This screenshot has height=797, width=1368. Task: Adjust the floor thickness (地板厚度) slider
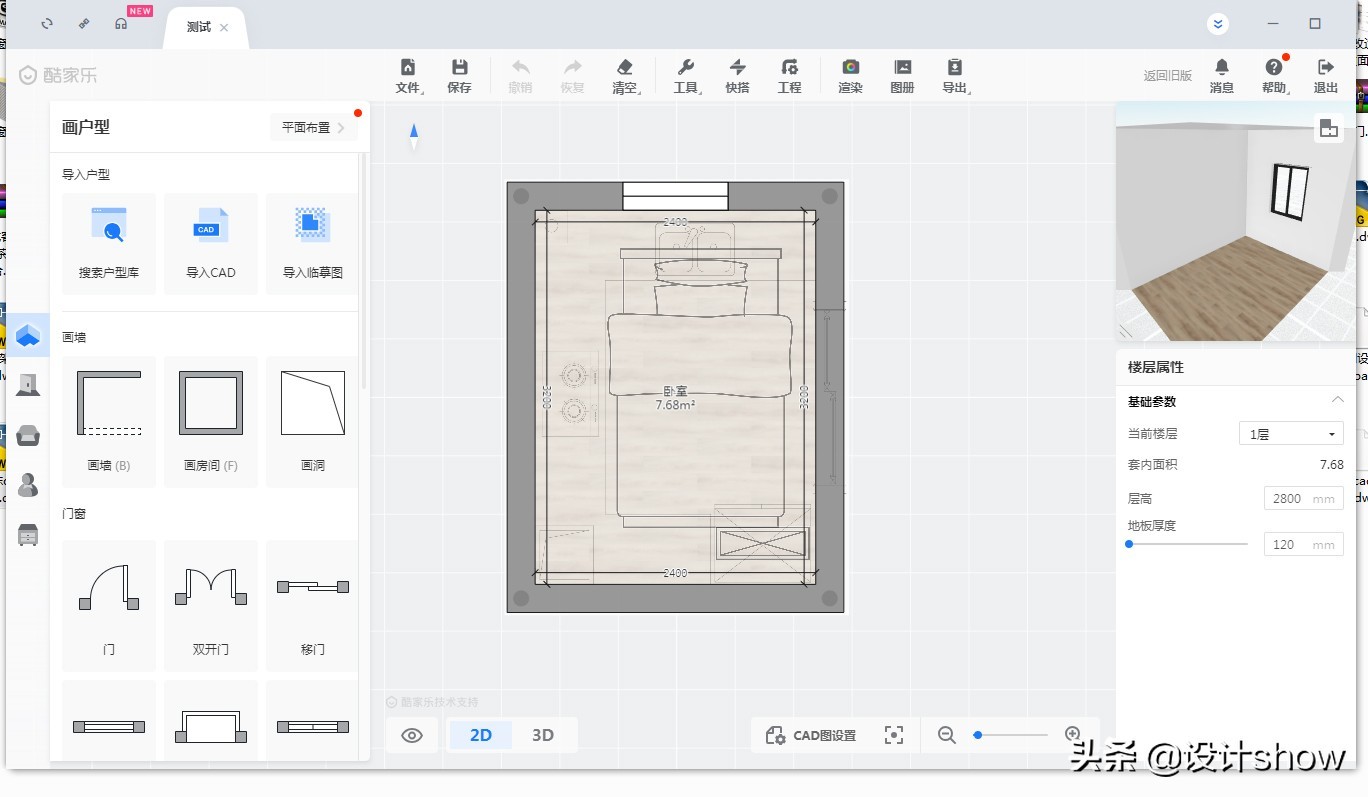(x=1130, y=544)
